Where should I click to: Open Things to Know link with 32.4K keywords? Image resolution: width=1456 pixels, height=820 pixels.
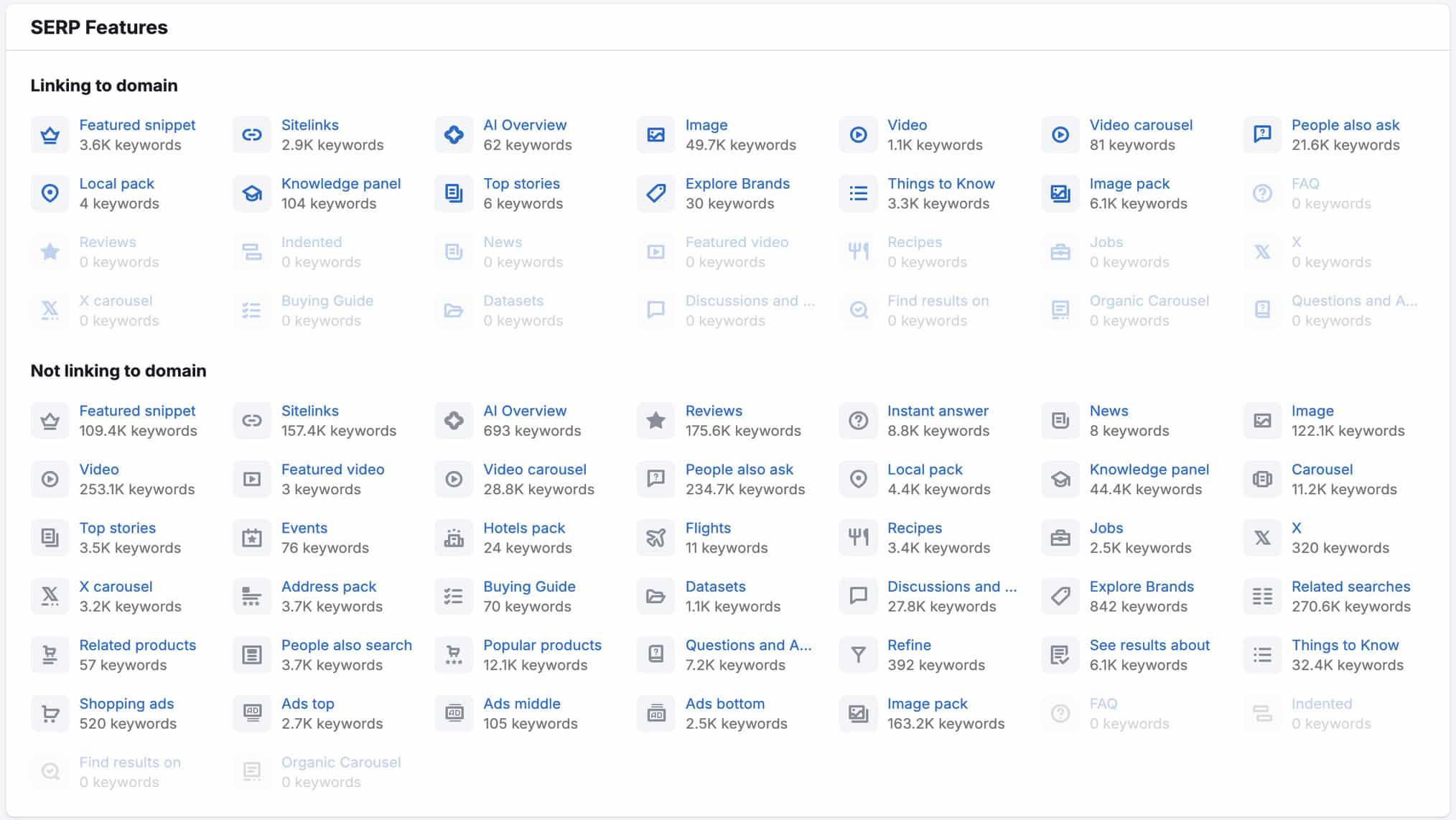click(1345, 645)
